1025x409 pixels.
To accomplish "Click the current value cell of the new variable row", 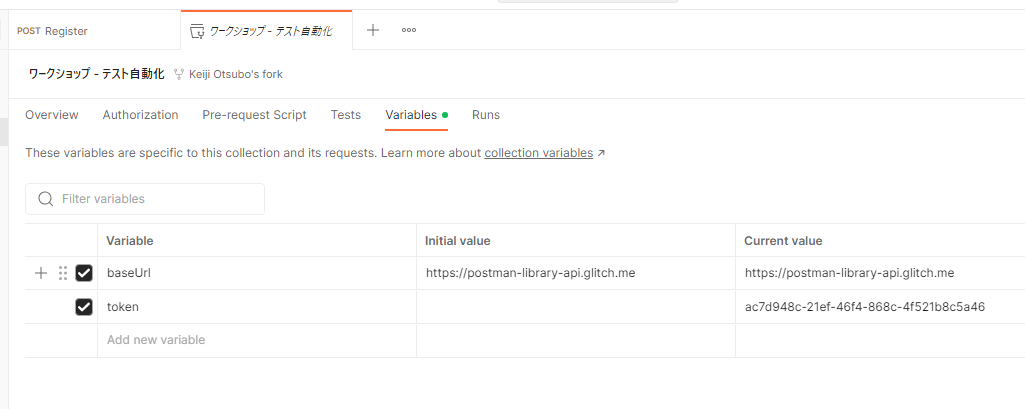I will click(x=881, y=340).
